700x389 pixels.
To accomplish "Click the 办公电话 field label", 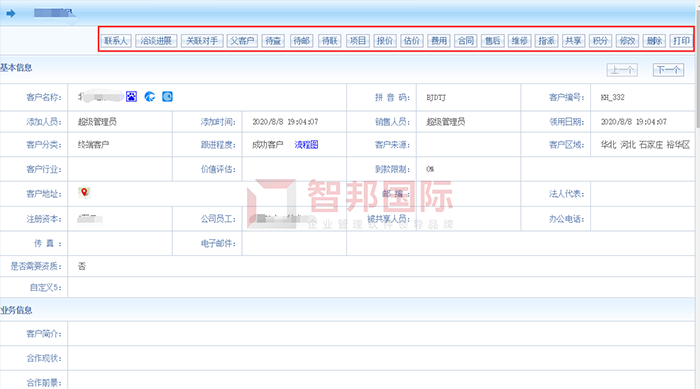I will click(x=567, y=219).
